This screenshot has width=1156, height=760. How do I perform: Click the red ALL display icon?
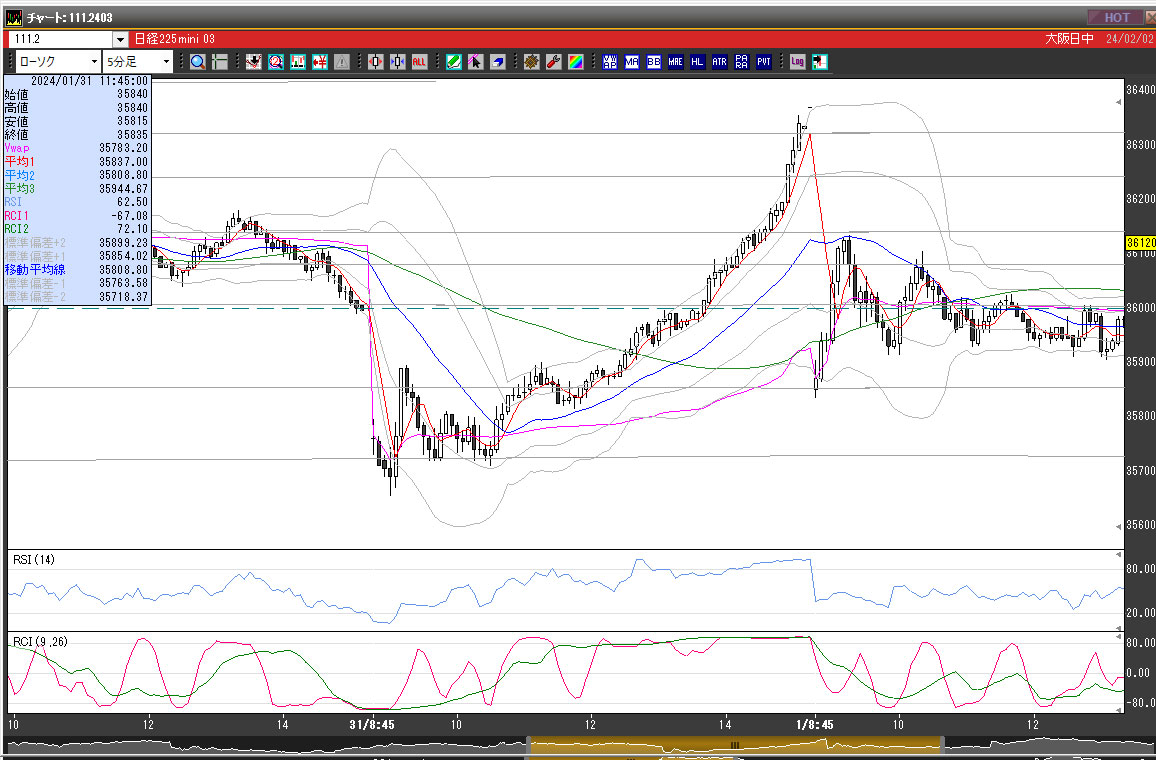419,62
